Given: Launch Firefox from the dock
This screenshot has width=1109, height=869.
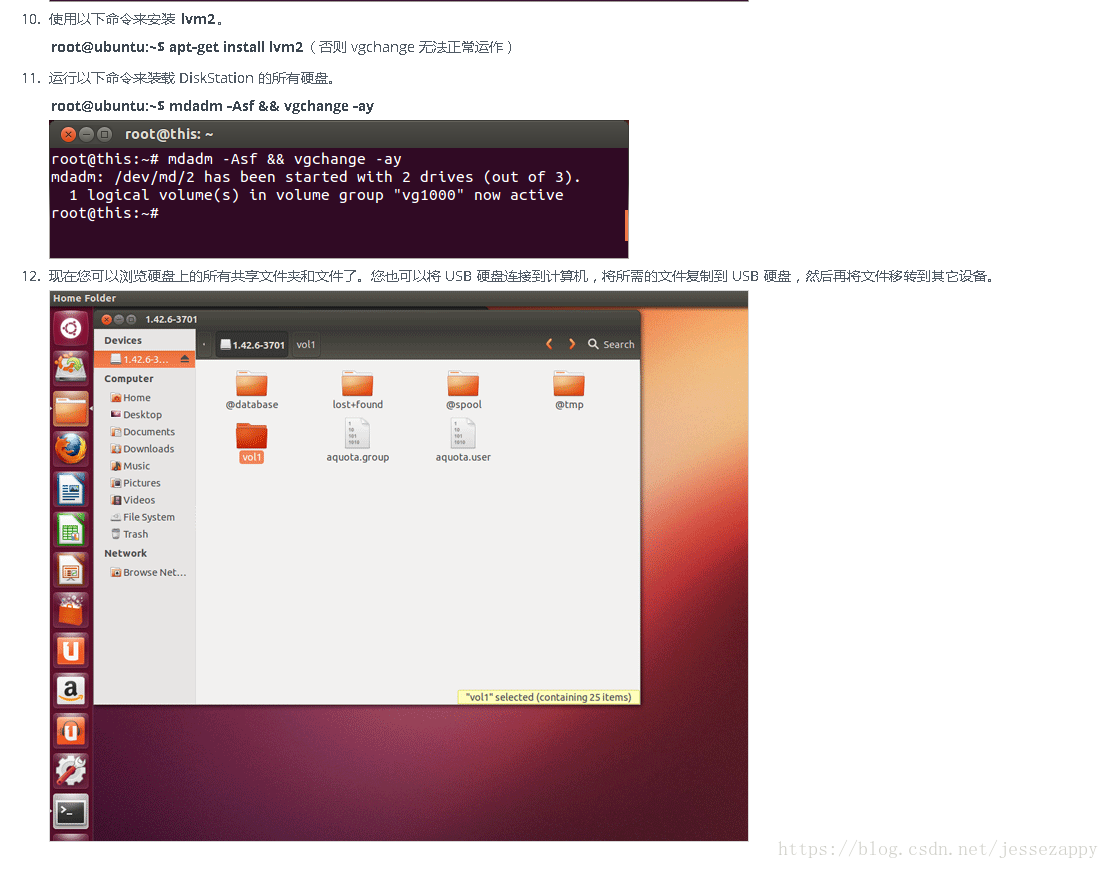Looking at the screenshot, I should point(71,448).
